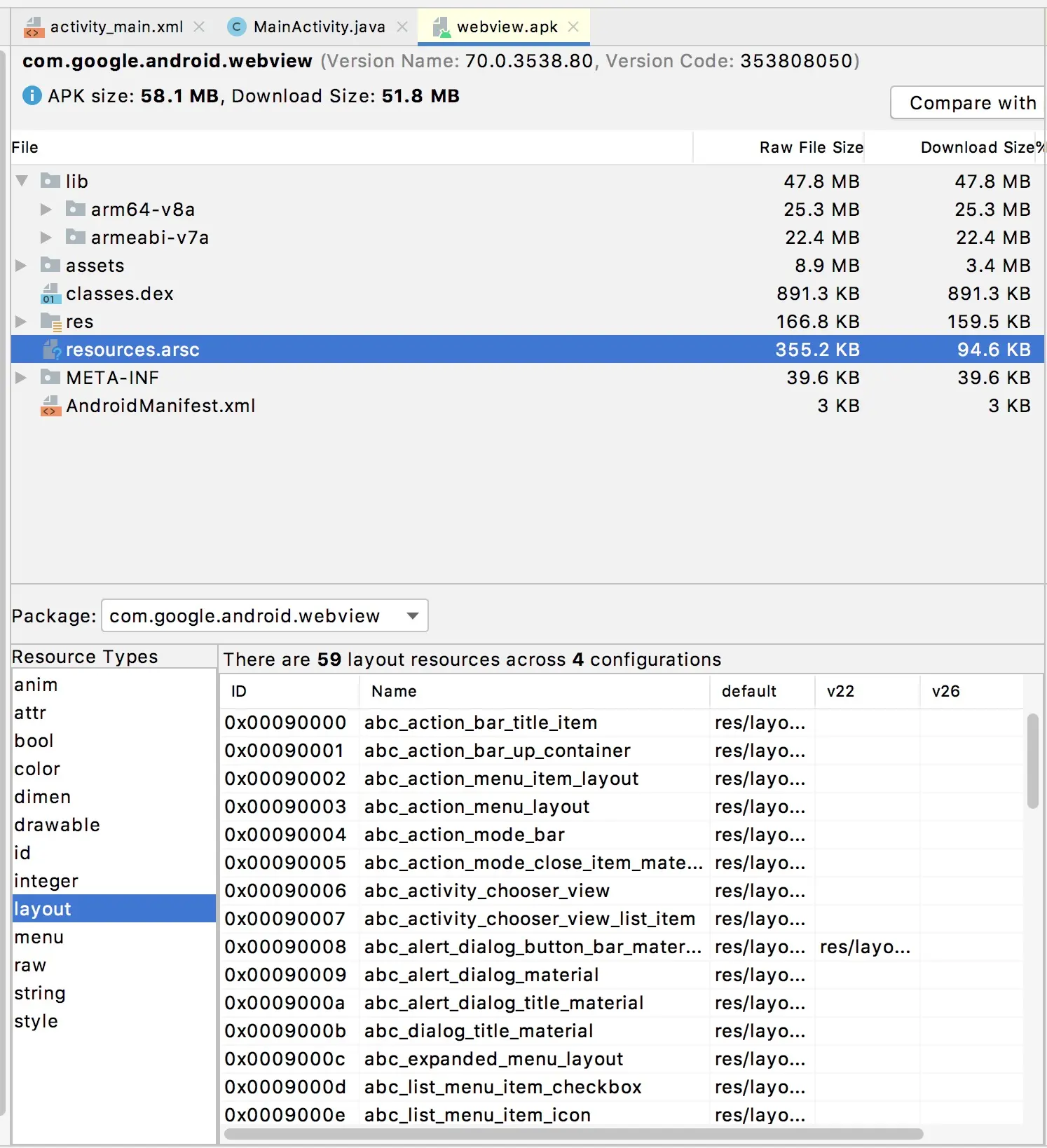Click the default column header

click(x=762, y=691)
